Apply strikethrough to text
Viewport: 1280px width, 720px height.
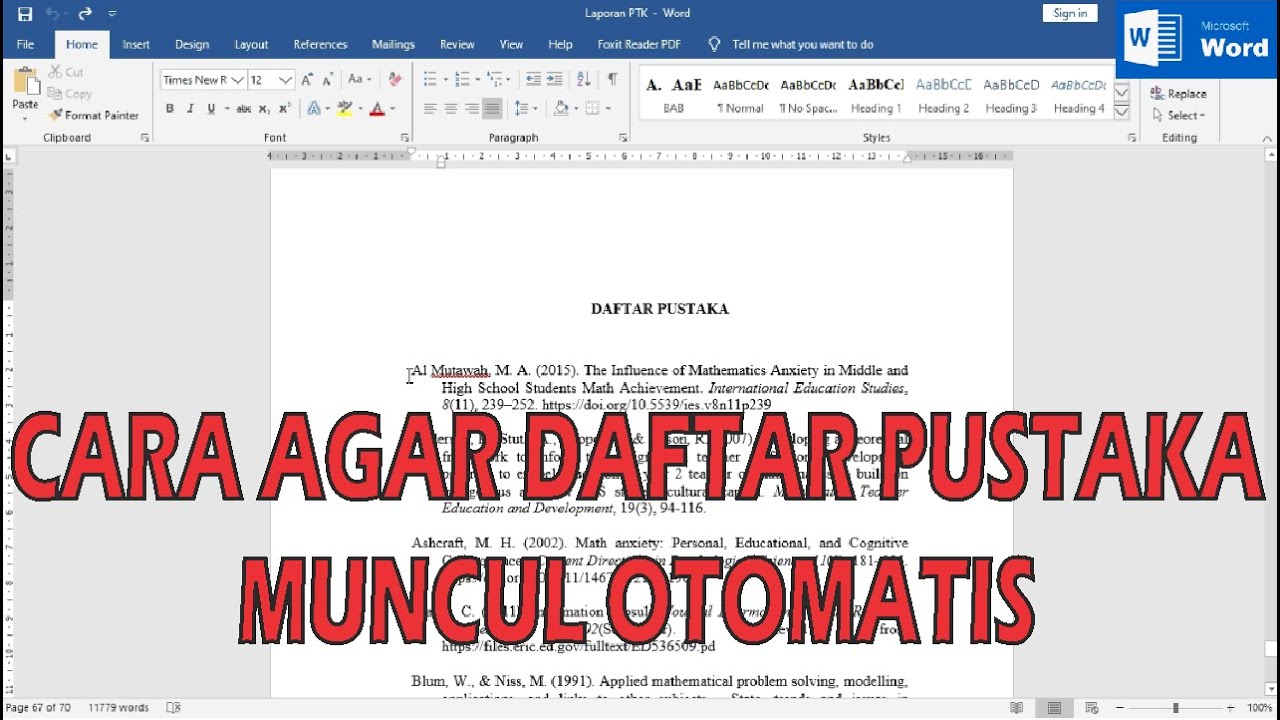tap(243, 109)
